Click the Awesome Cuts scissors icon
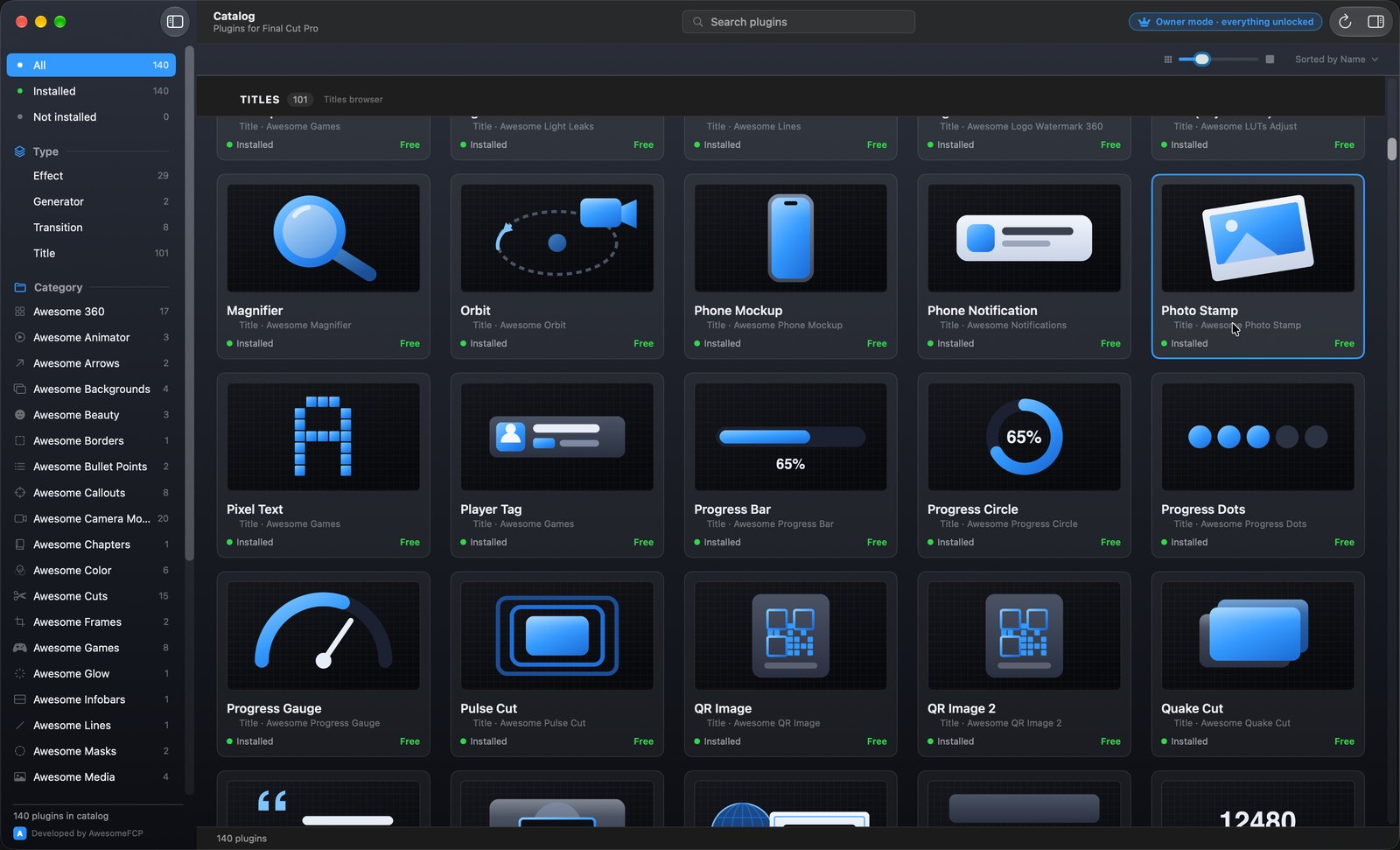The height and width of the screenshot is (850, 1400). [20, 596]
